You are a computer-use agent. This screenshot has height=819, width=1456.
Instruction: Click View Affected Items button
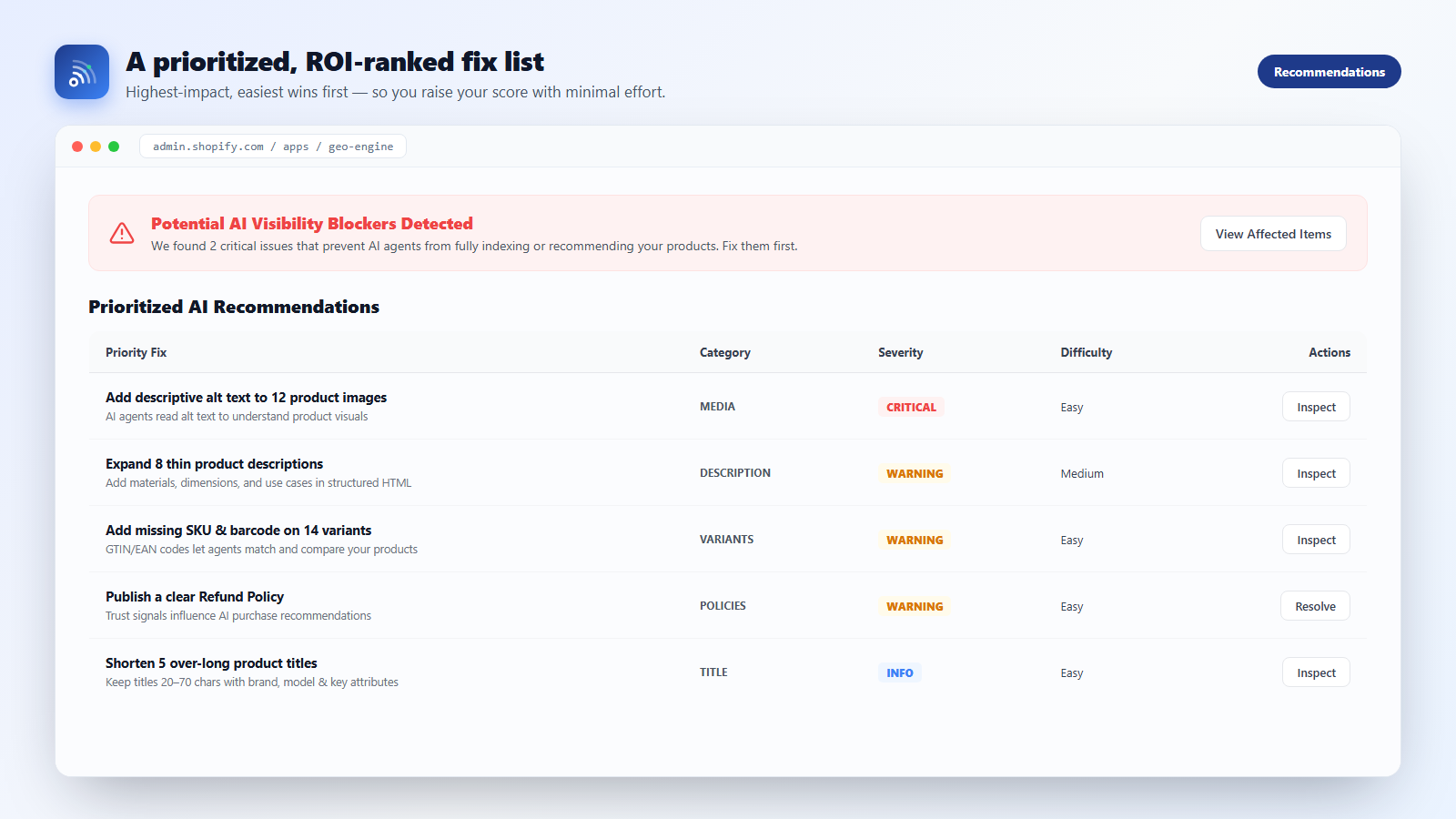pyautogui.click(x=1273, y=234)
